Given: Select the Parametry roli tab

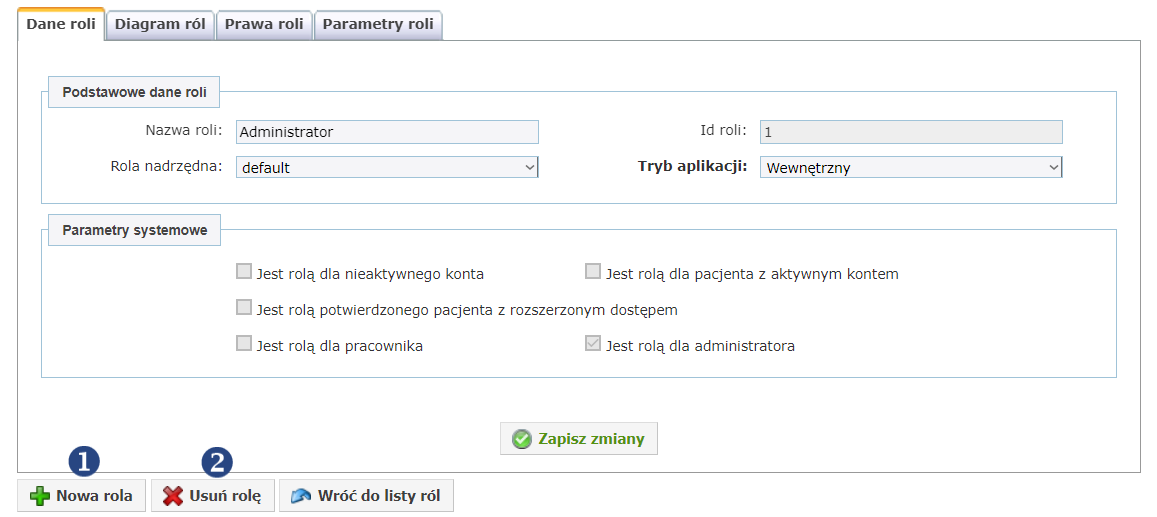Looking at the screenshot, I should [378, 24].
